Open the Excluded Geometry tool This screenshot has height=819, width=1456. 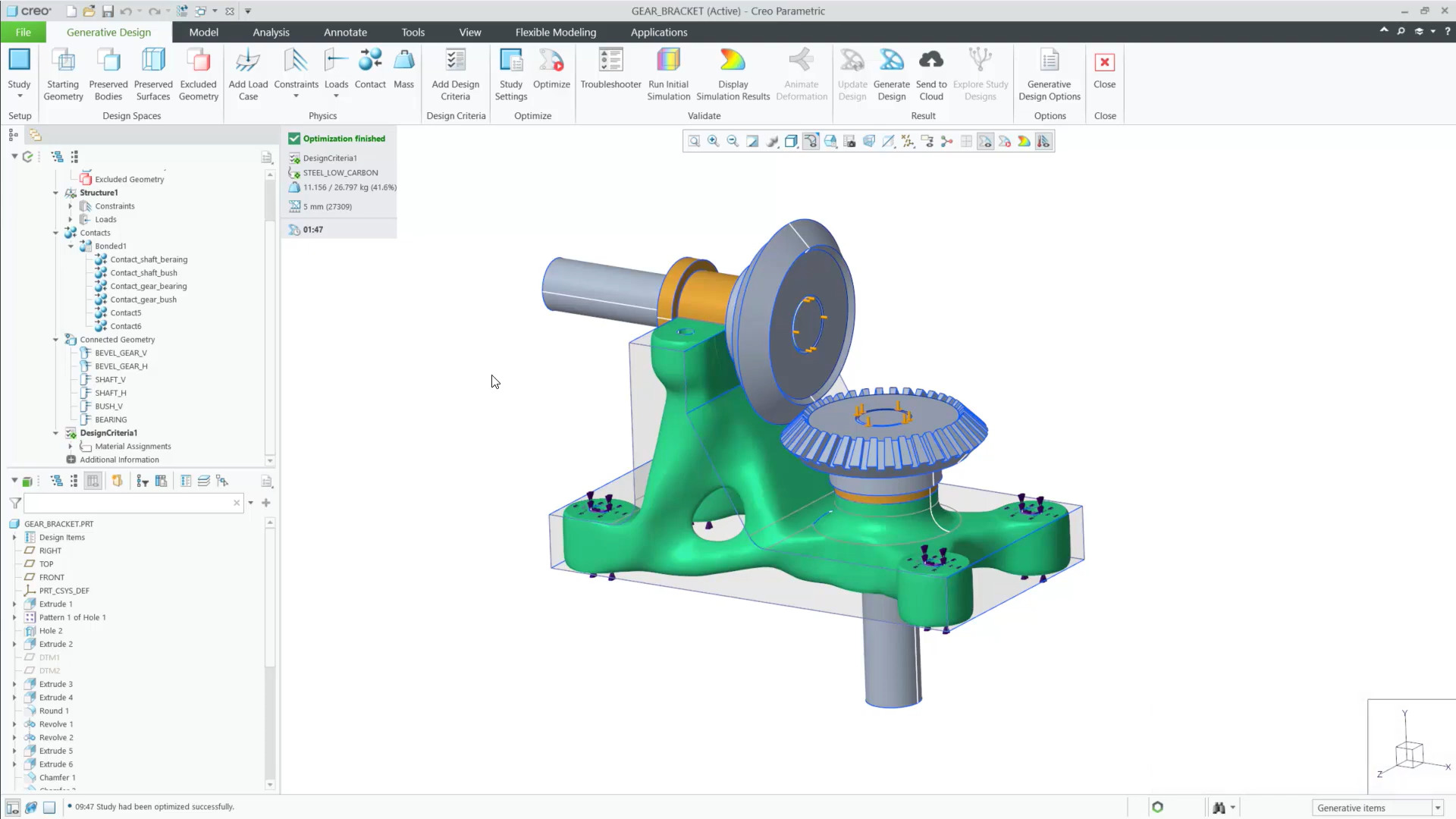198,74
